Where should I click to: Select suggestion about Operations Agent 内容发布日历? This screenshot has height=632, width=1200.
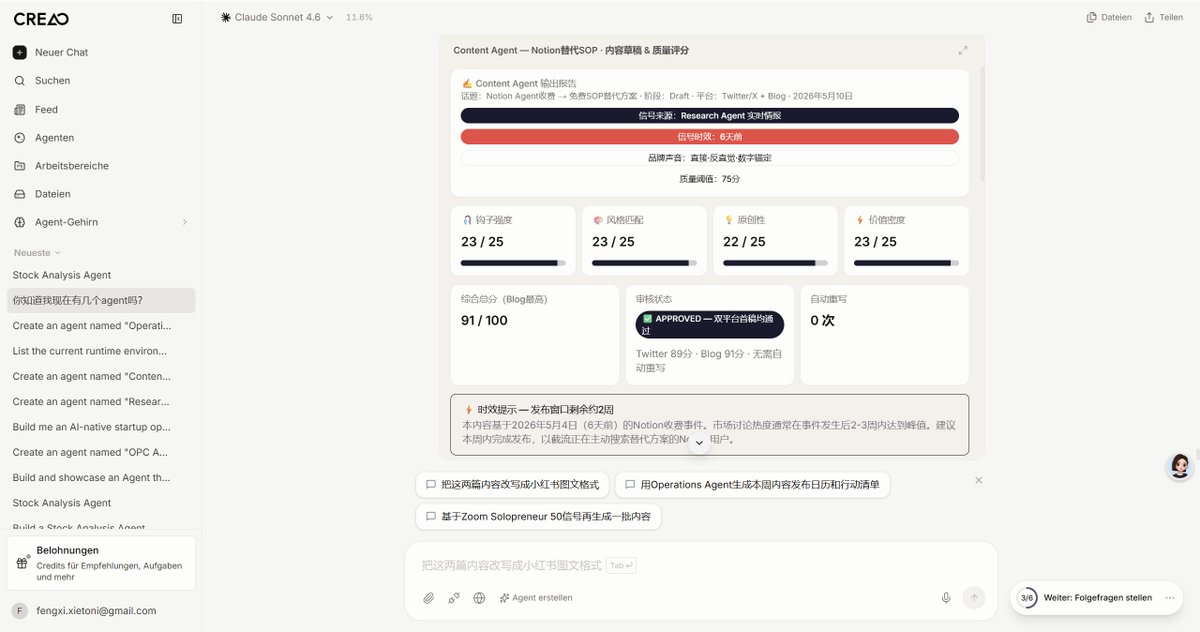pos(752,484)
